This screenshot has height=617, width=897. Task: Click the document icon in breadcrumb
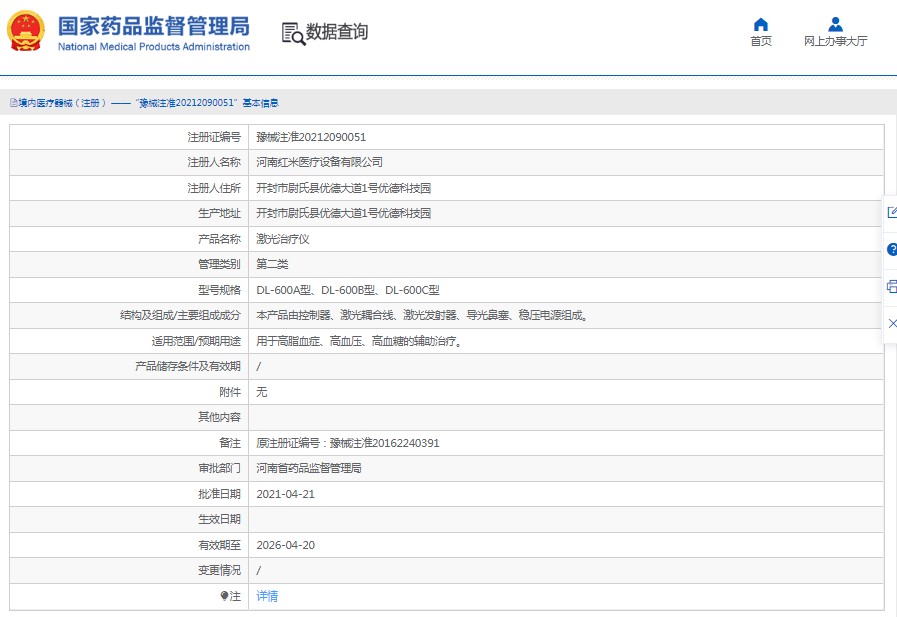click(13, 103)
